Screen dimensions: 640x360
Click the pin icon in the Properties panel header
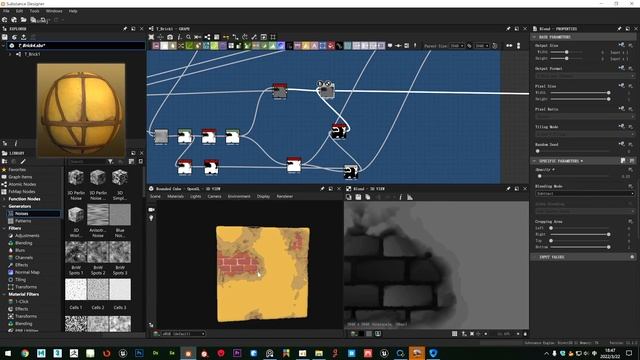point(619,29)
